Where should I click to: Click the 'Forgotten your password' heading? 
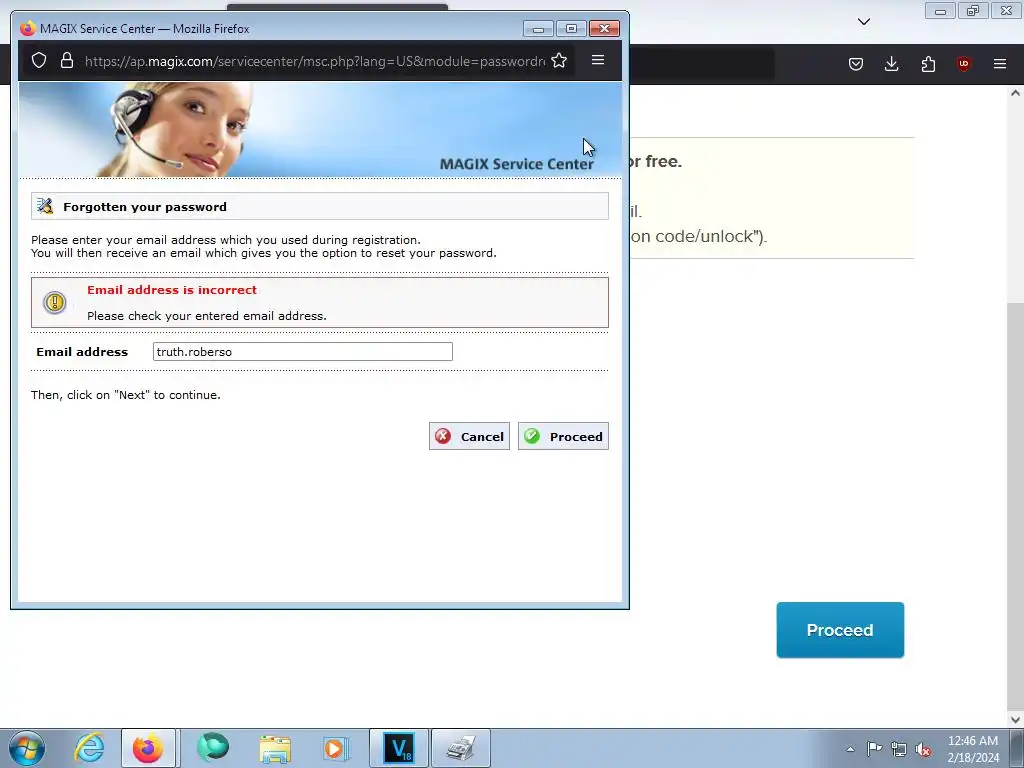pyautogui.click(x=145, y=207)
